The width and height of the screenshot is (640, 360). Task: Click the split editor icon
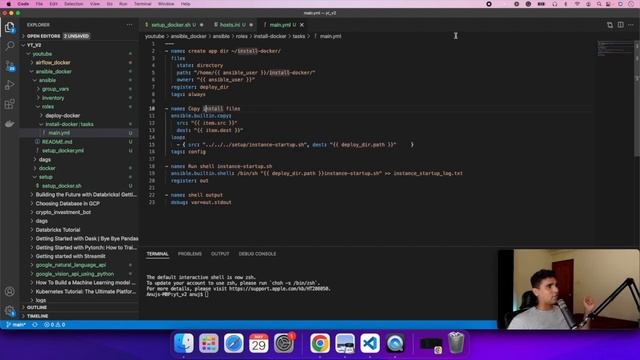tap(620, 25)
